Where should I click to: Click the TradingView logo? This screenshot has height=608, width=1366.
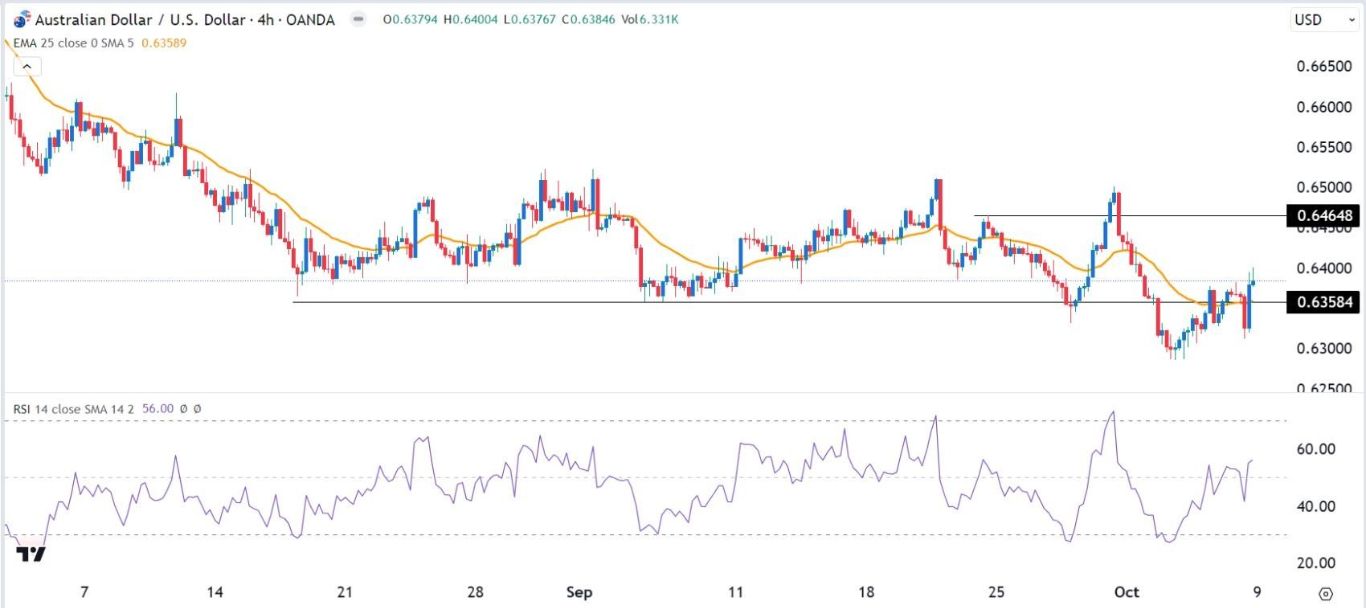click(32, 553)
